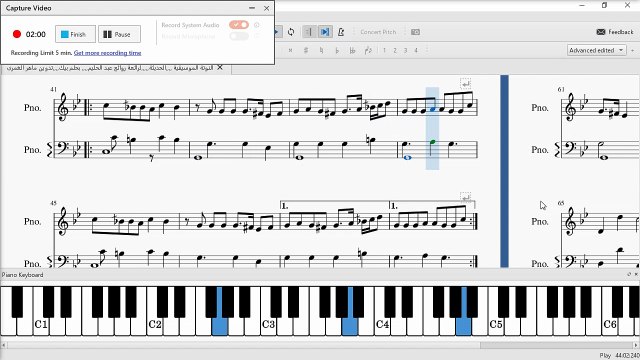
Task: Select the double flat accidental
Action: tap(352, 50)
